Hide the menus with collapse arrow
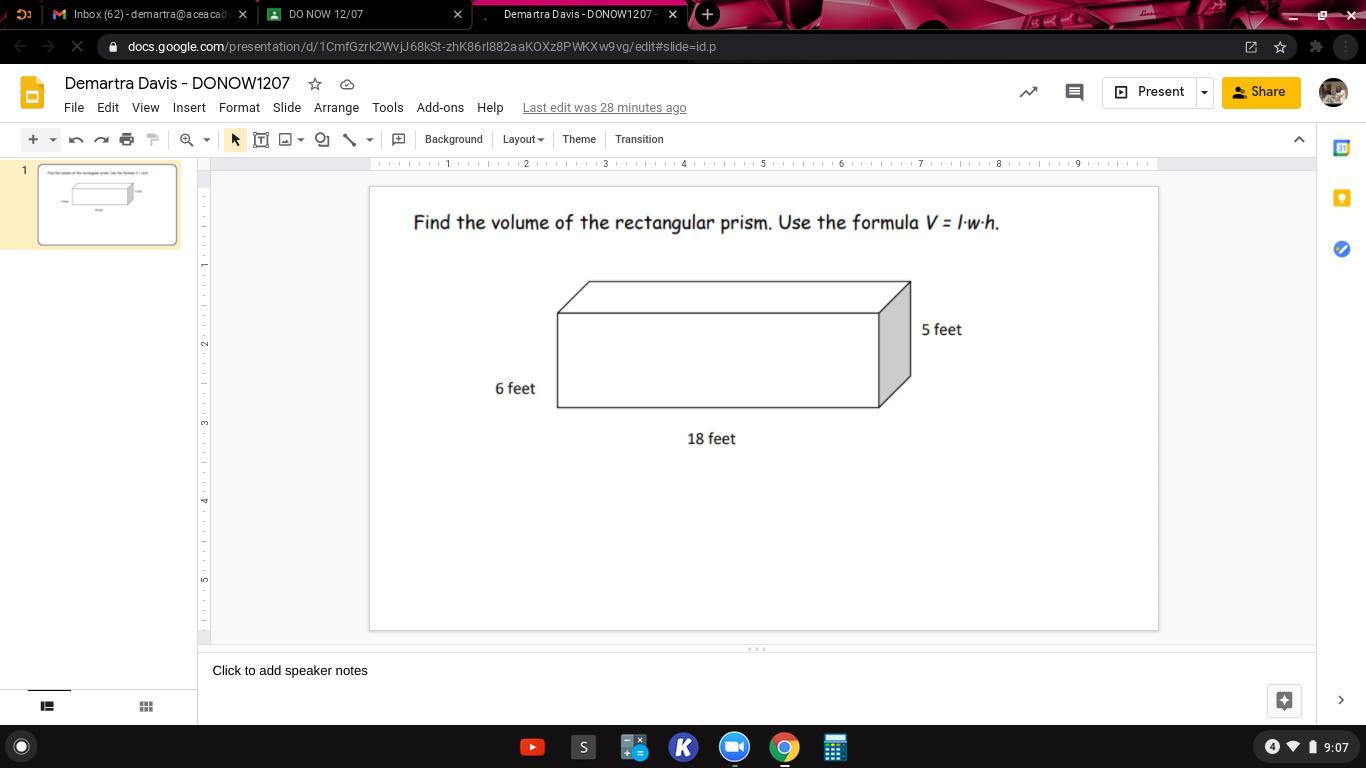 pos(1299,140)
